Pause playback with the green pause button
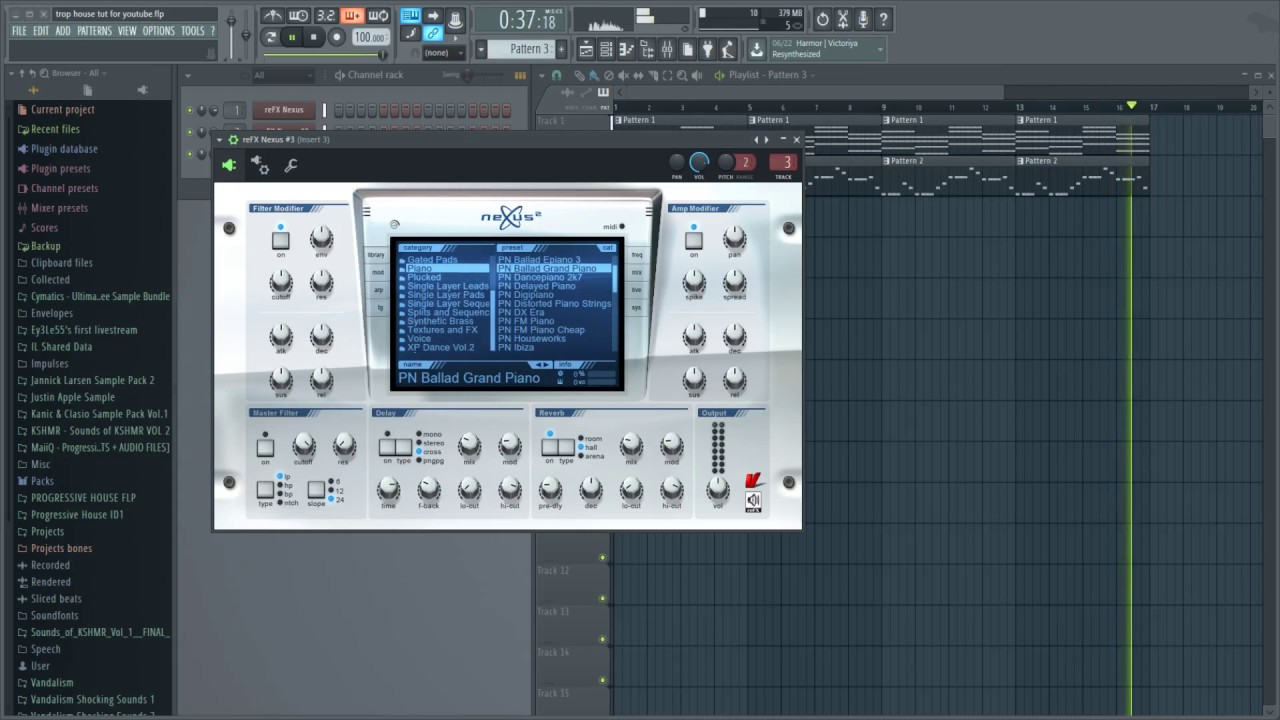The image size is (1280, 720). (292, 37)
